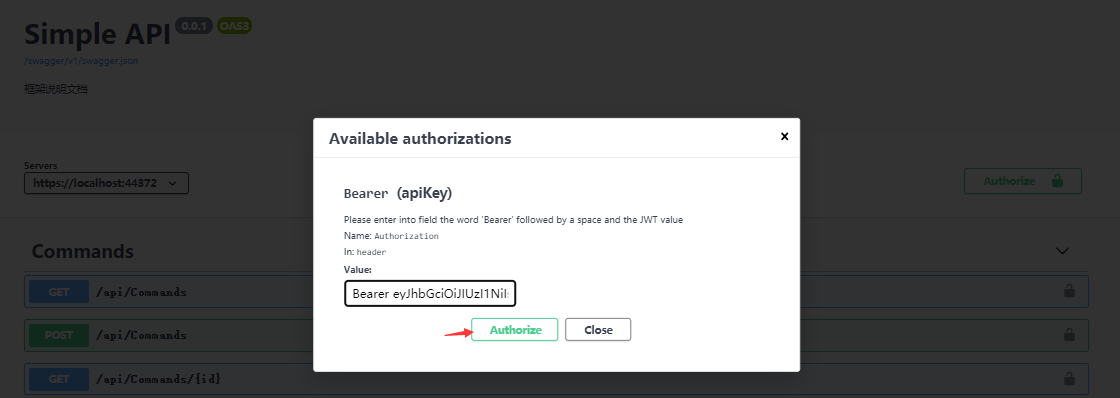Click the lock icon on GET /api/Commands/{id}
Viewport: 1120px width, 398px height.
click(x=1069, y=377)
